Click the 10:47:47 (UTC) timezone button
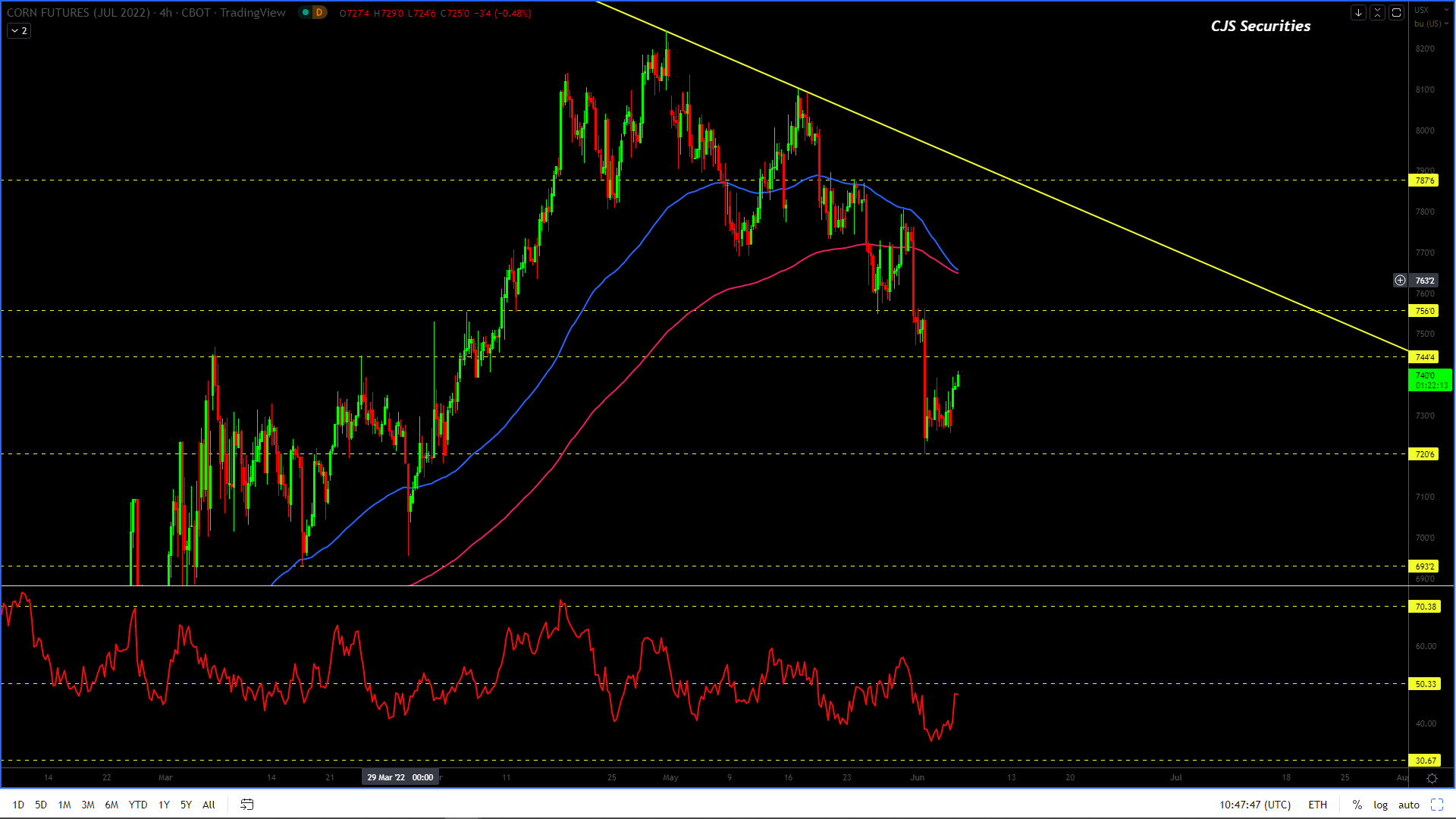1456x819 pixels. 1254,805
